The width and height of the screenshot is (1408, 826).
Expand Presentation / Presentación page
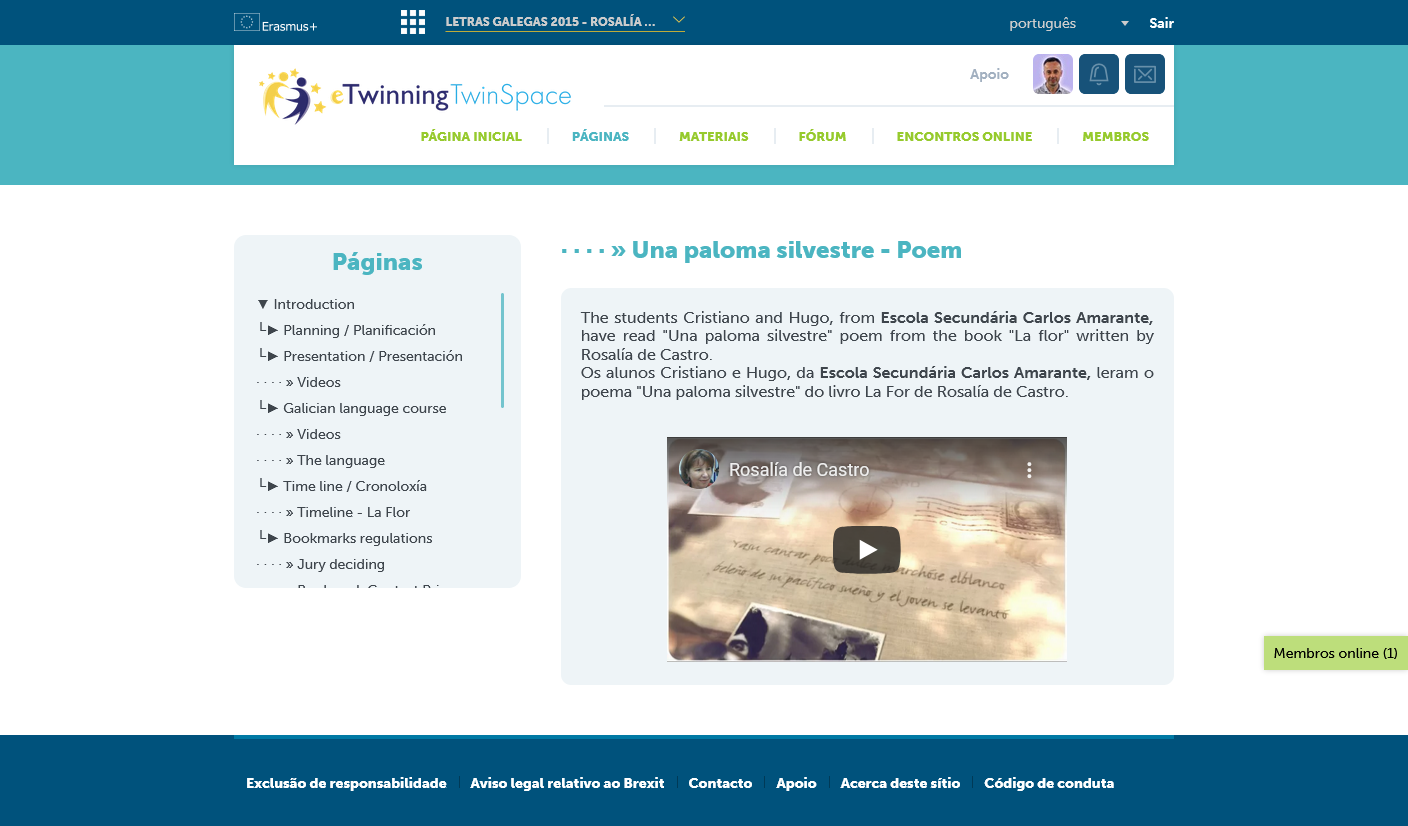pos(272,356)
